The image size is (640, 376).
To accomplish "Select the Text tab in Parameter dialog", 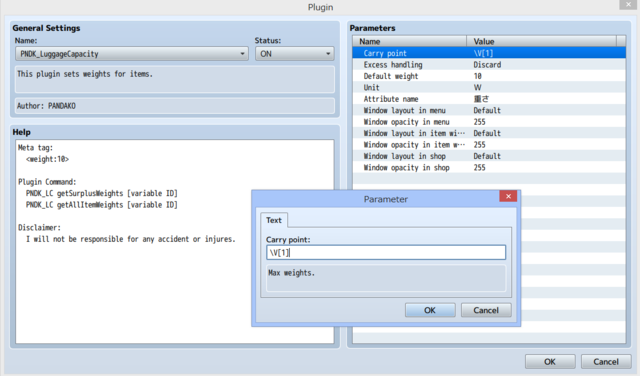I will [274, 220].
